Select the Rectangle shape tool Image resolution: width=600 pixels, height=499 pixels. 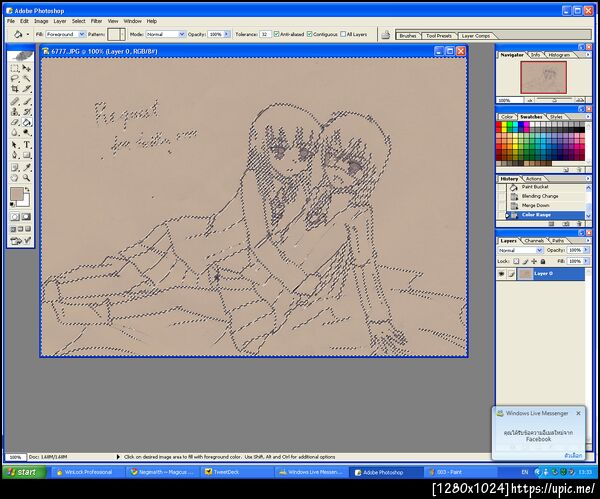[x=26, y=155]
